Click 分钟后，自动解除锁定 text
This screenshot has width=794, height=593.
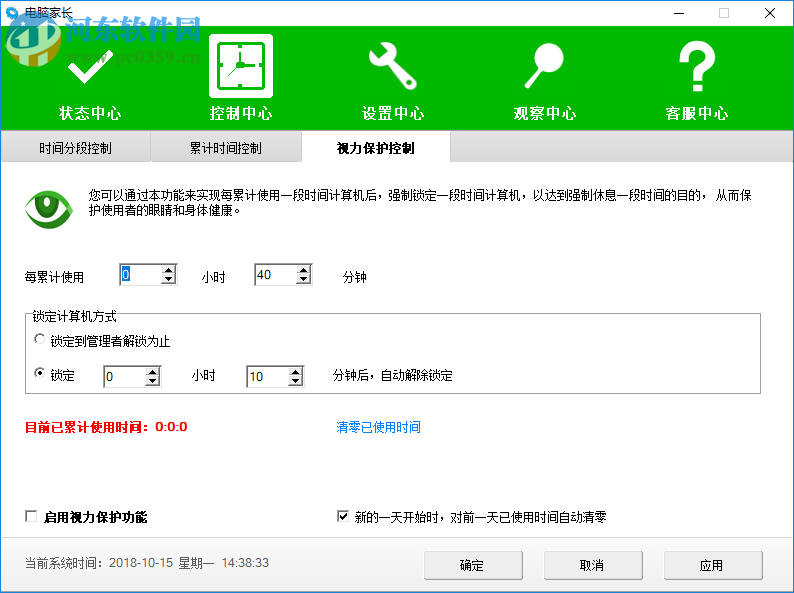[392, 376]
